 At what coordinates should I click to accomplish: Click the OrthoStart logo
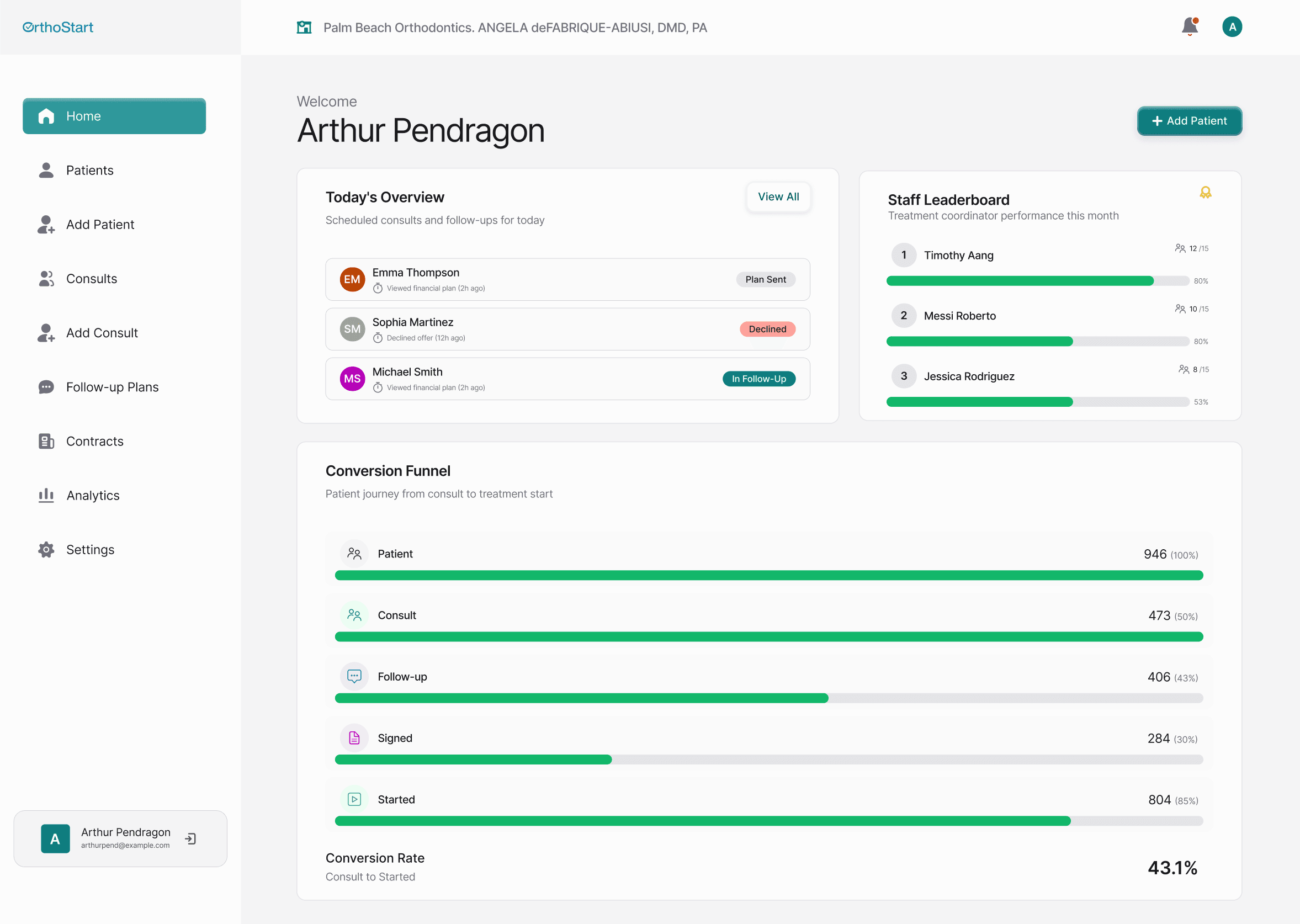click(x=58, y=27)
